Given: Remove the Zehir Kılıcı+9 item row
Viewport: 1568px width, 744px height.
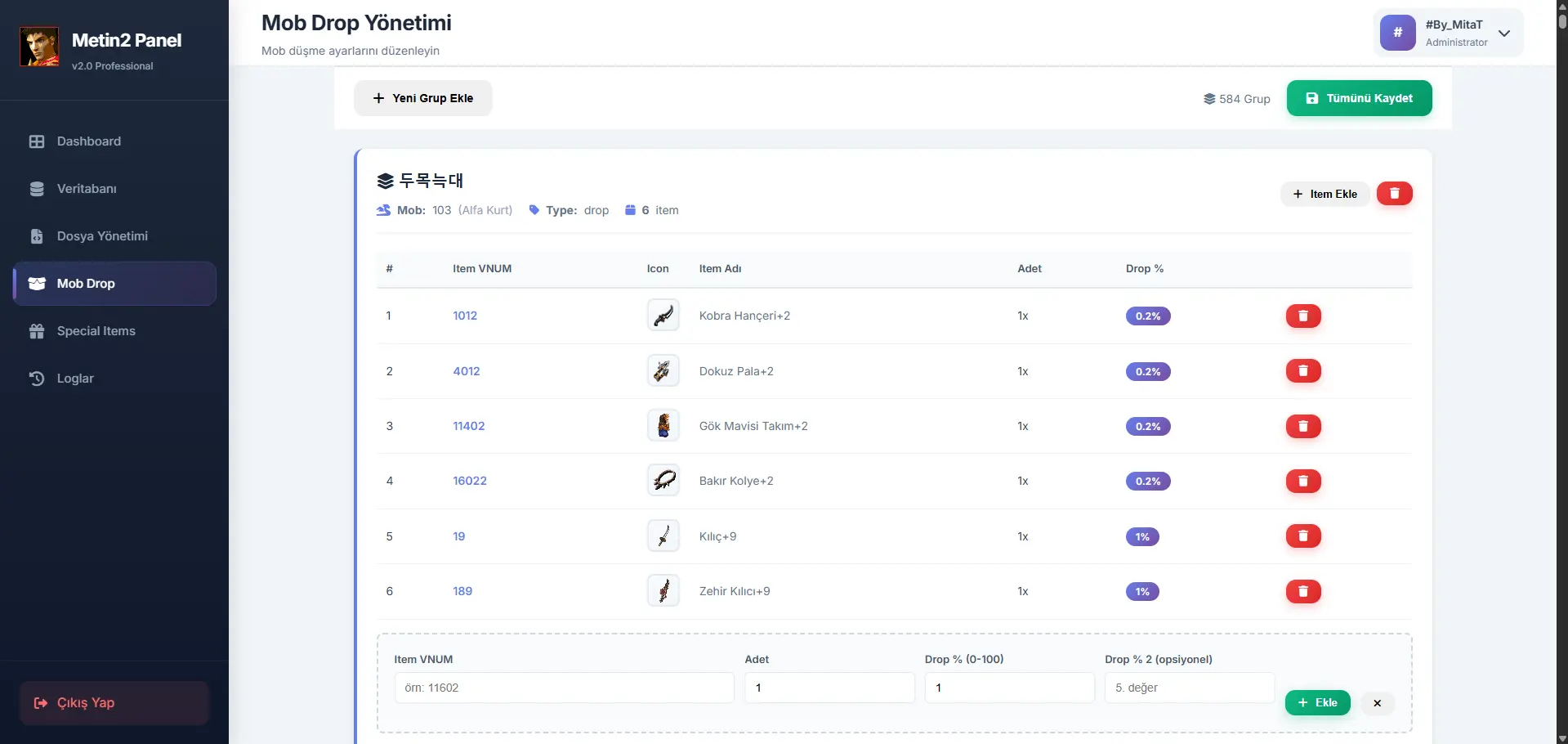Looking at the screenshot, I should coord(1302,591).
